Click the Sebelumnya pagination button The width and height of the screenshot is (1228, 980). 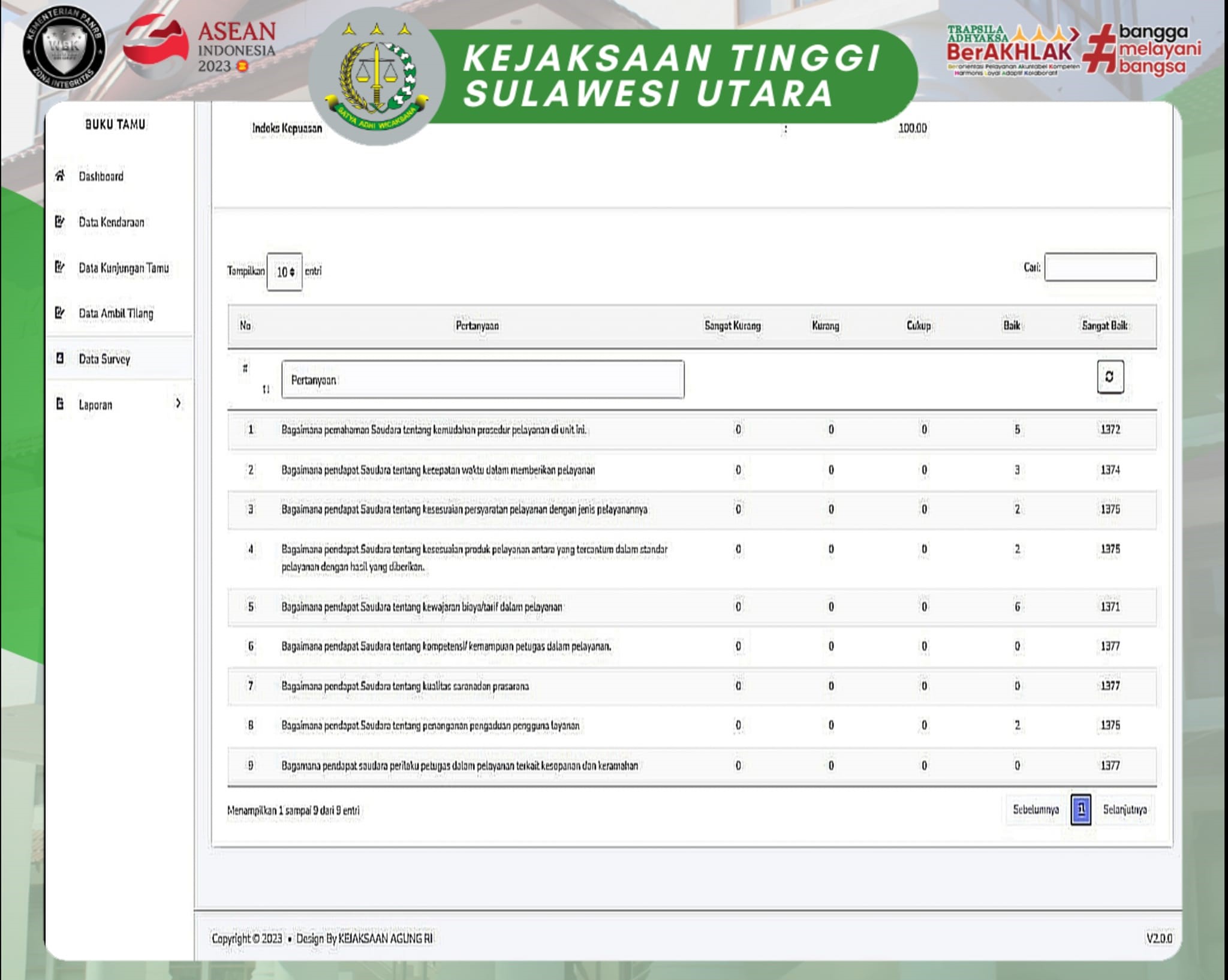(1036, 810)
